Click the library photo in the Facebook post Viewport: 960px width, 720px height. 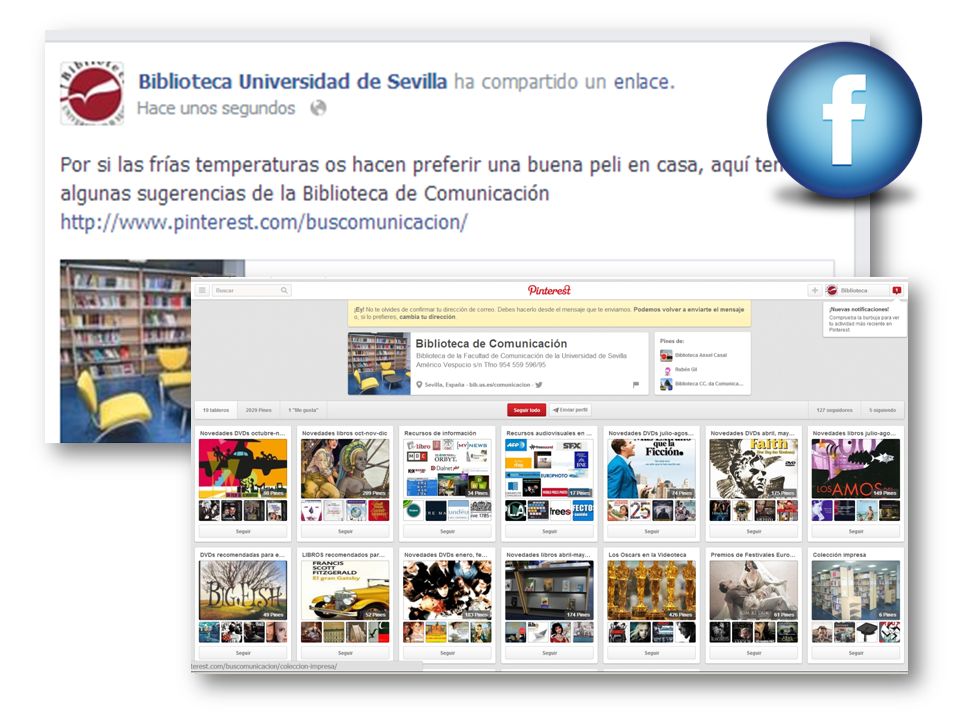[x=126, y=351]
